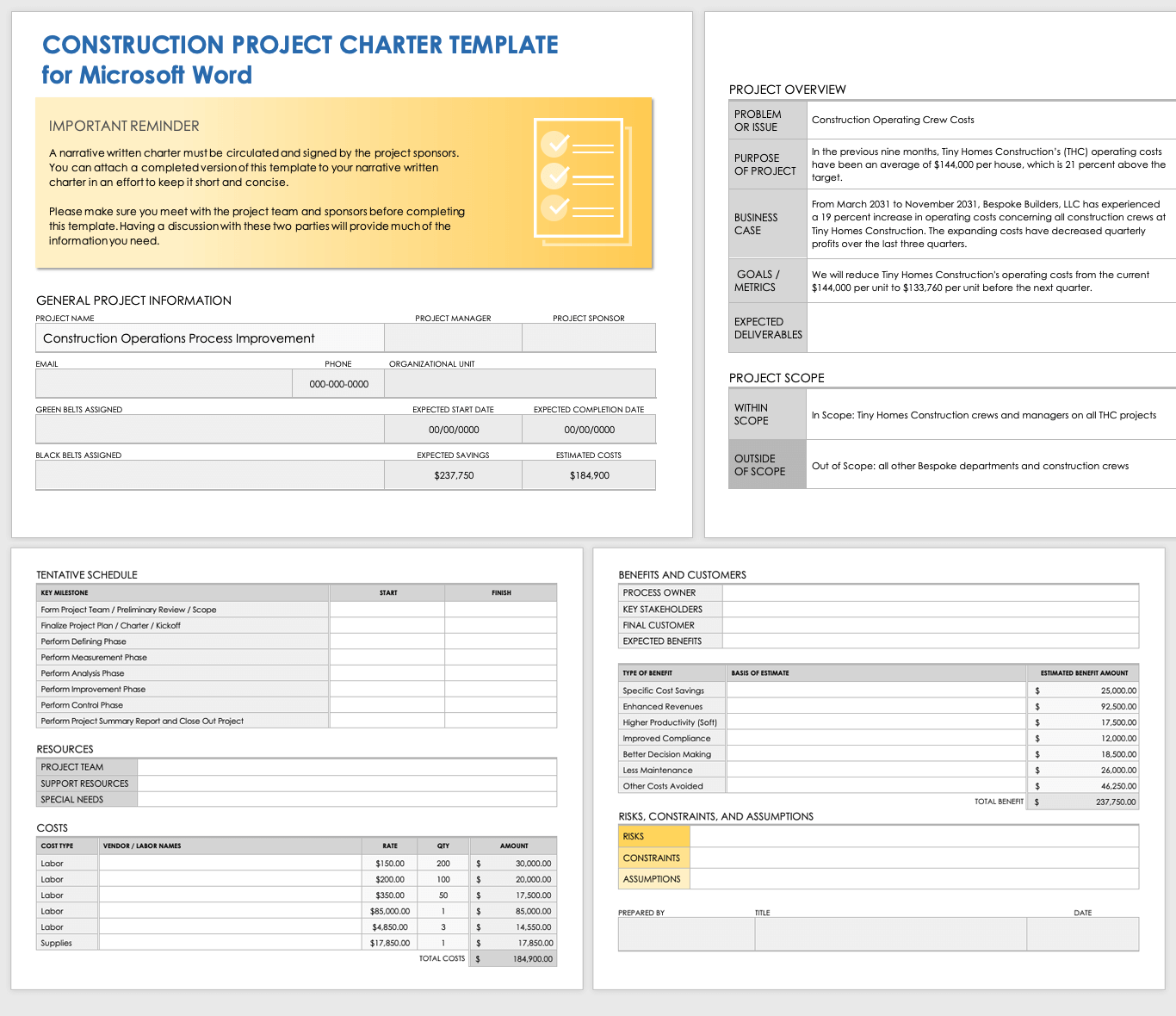This screenshot has height=1016, width=1176.
Task: Open the Expected Completion Date field
Action: click(589, 429)
